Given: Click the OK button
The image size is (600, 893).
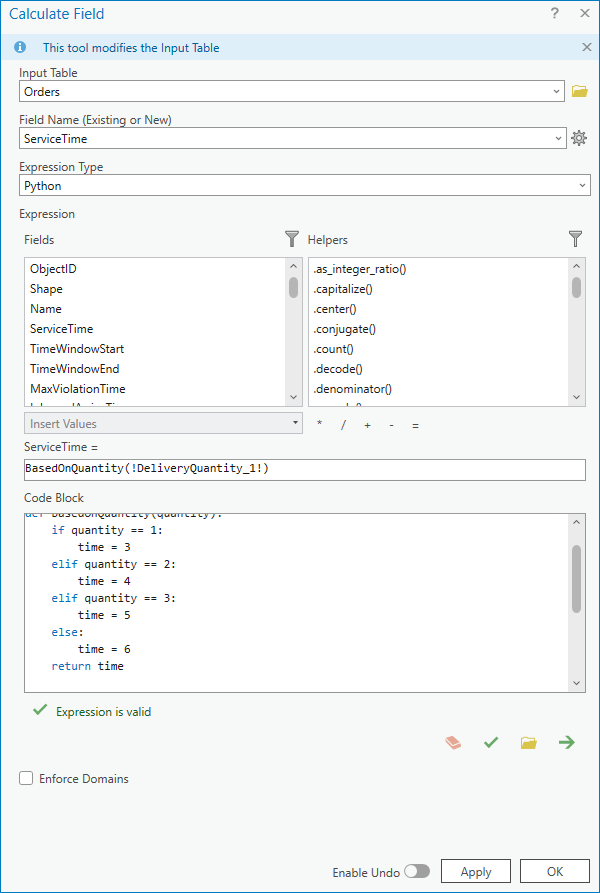Looking at the screenshot, I should click(x=554, y=871).
